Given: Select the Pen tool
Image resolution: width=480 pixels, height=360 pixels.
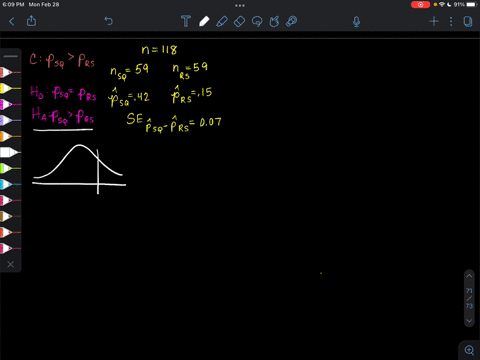Looking at the screenshot, I should click(x=204, y=21).
